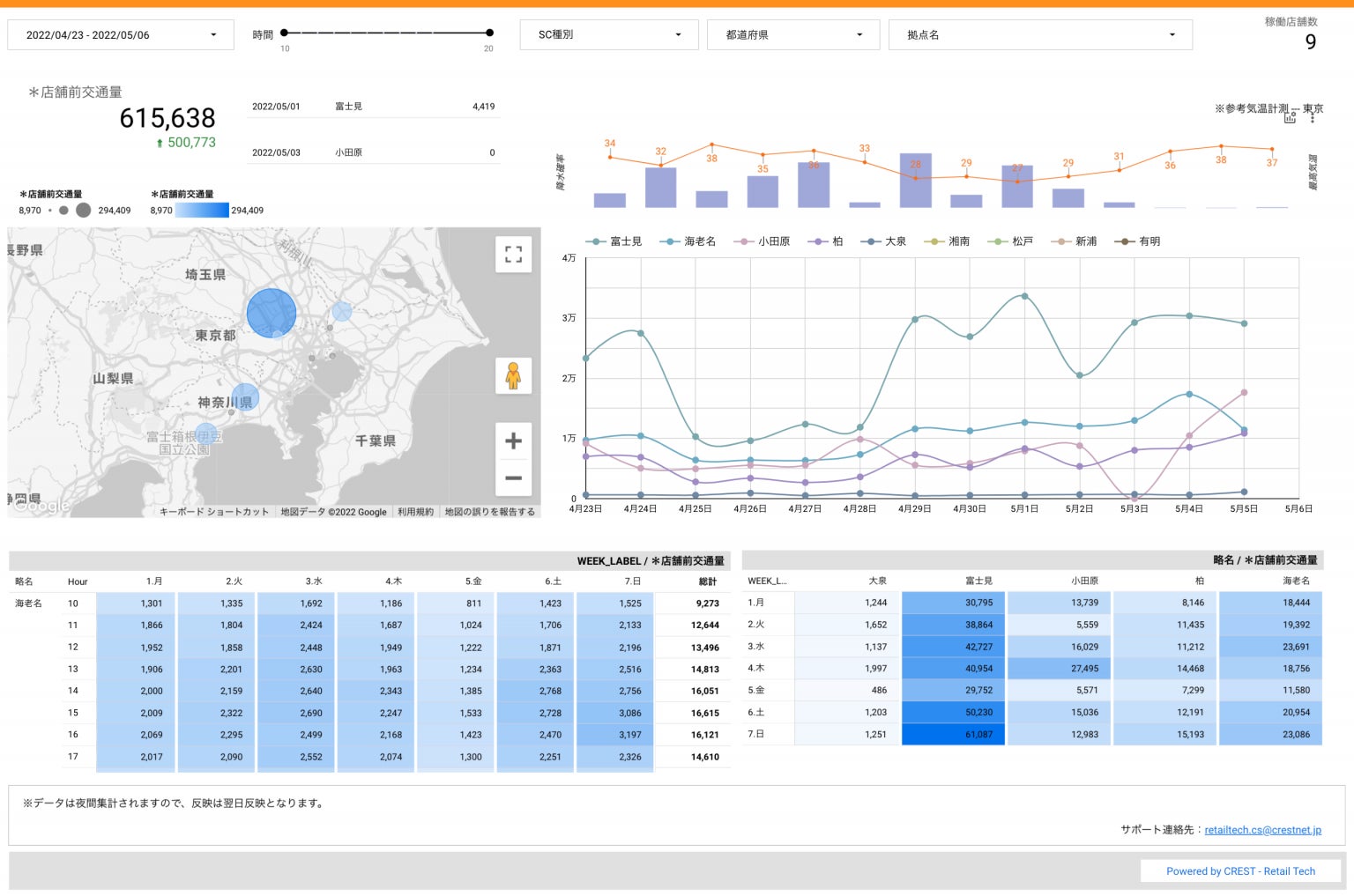Click the 富士見 column header in right table
This screenshot has height=896, width=1354.
978,581
